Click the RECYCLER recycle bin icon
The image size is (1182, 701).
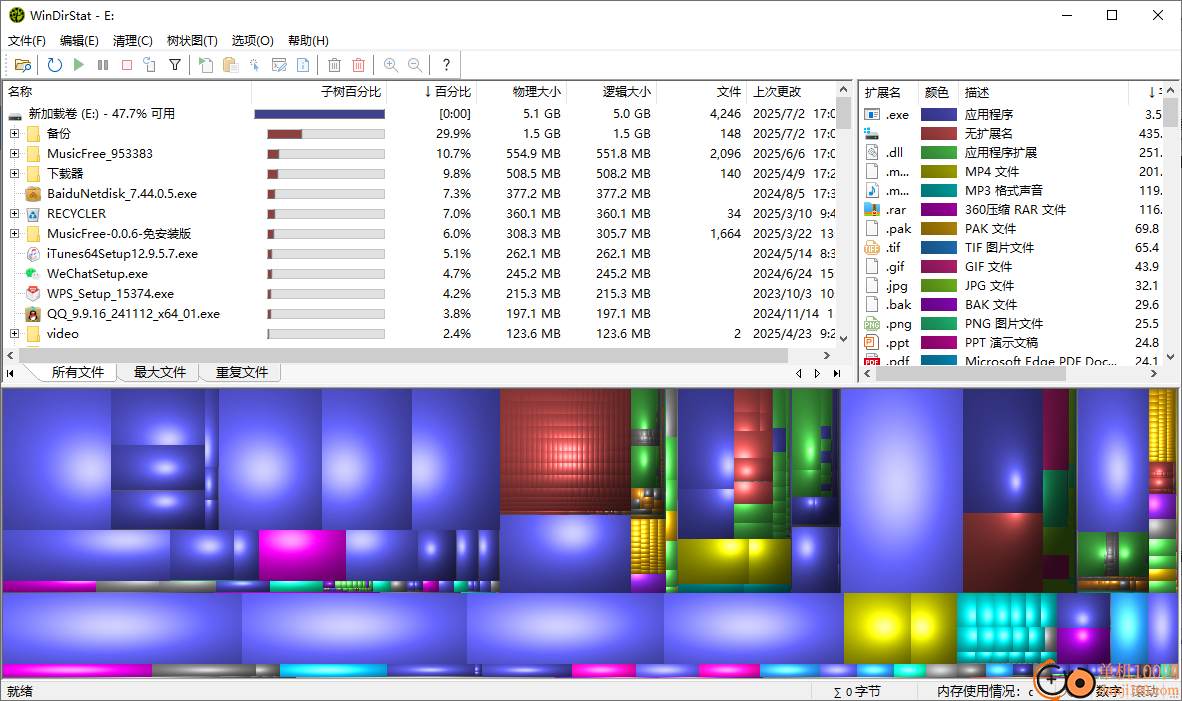(32, 214)
